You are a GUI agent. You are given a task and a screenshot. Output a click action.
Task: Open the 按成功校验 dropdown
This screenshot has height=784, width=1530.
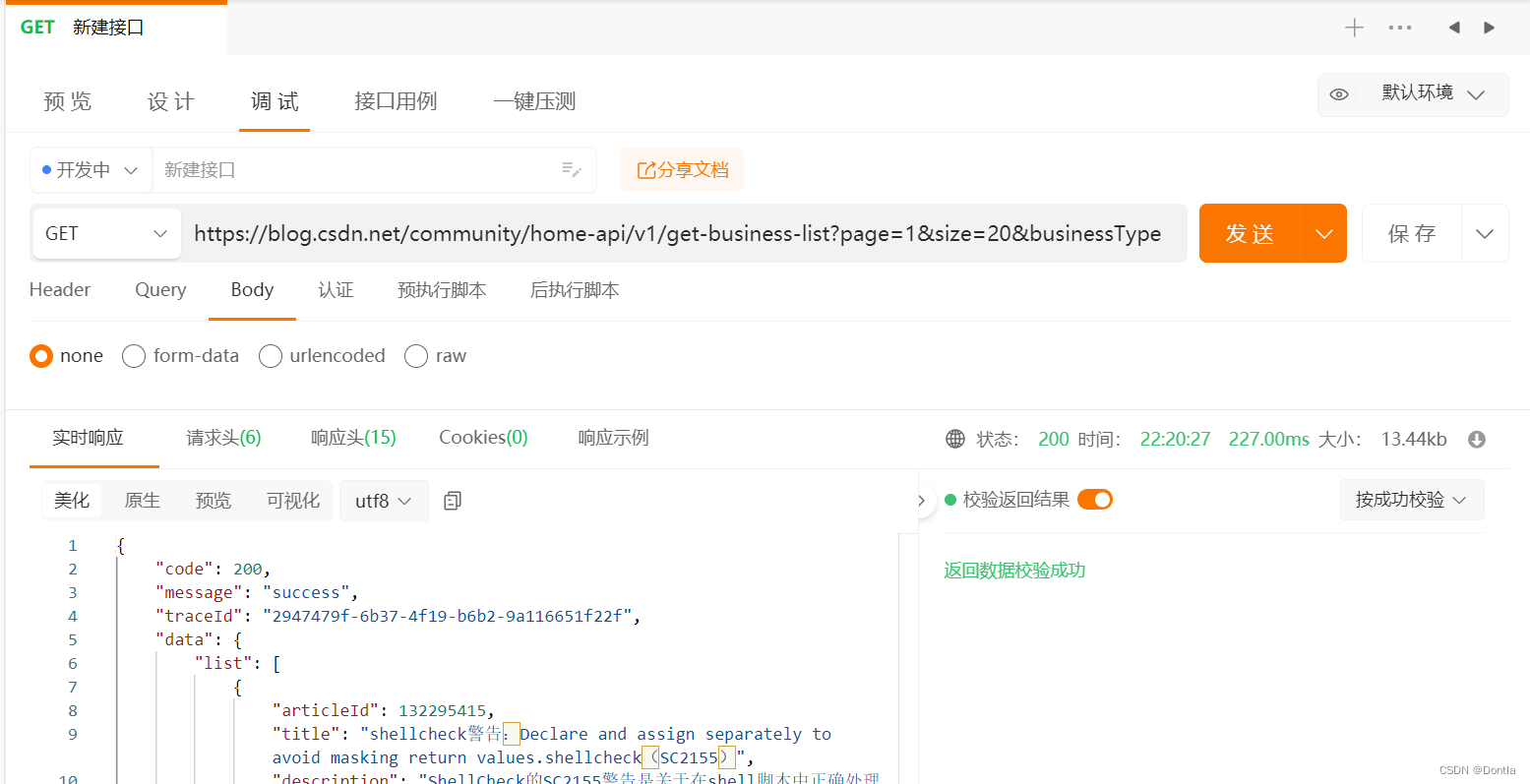1411,500
